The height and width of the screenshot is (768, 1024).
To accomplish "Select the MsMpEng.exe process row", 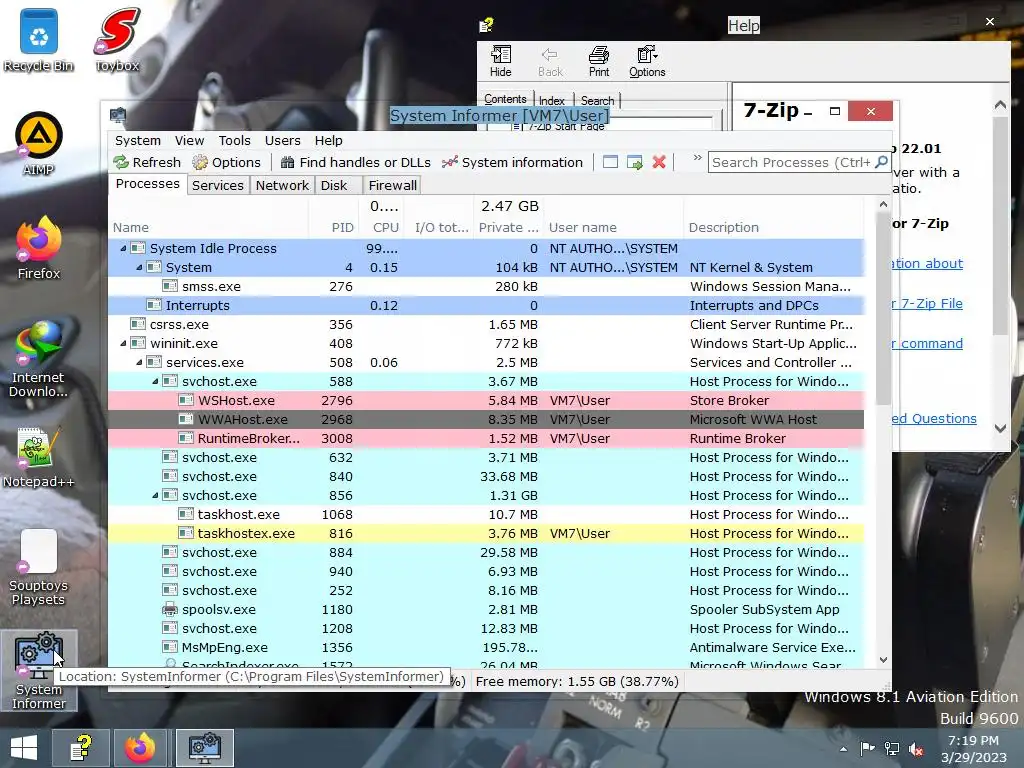I will 486,647.
